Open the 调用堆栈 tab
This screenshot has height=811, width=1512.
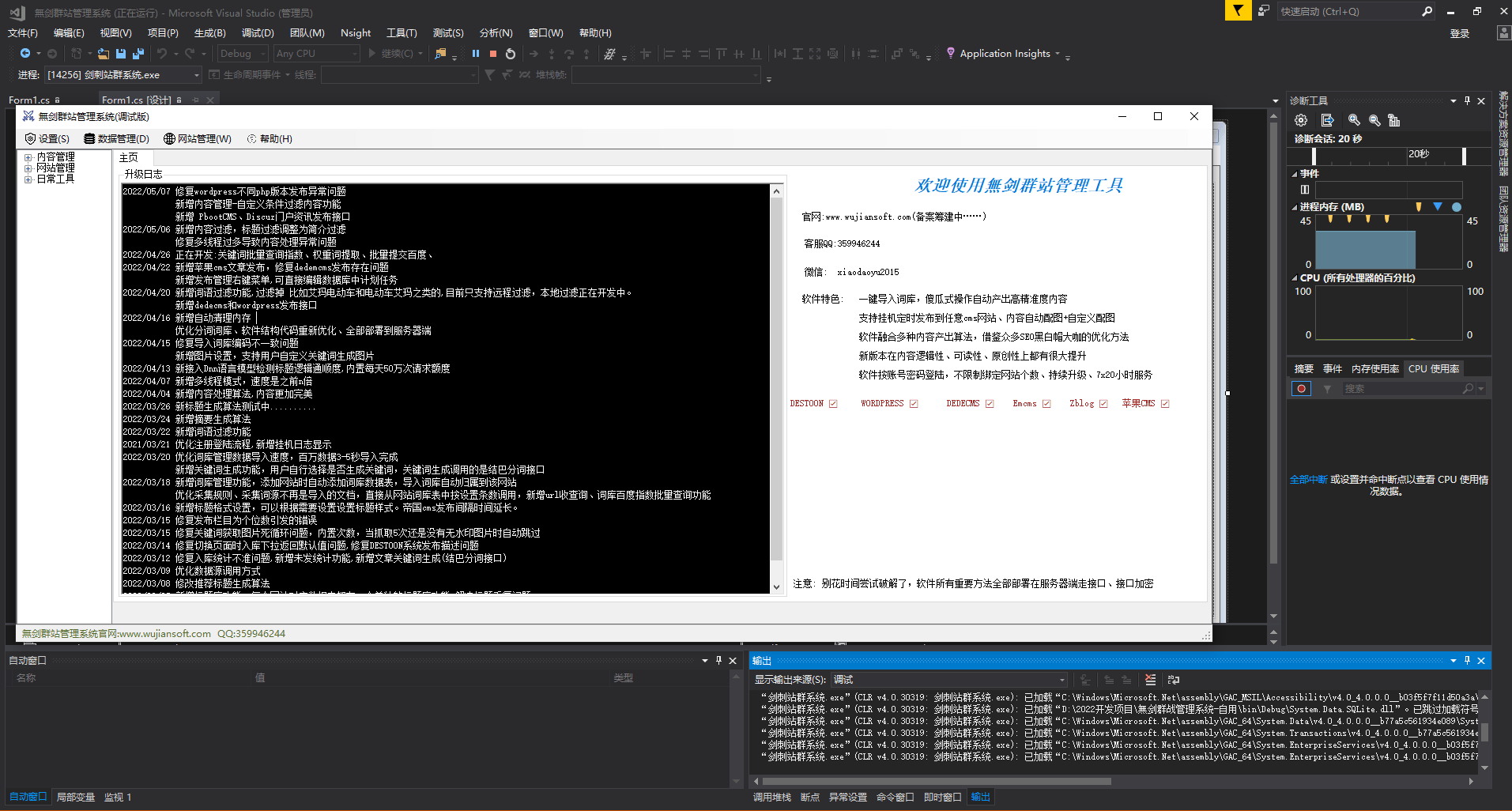click(772, 798)
